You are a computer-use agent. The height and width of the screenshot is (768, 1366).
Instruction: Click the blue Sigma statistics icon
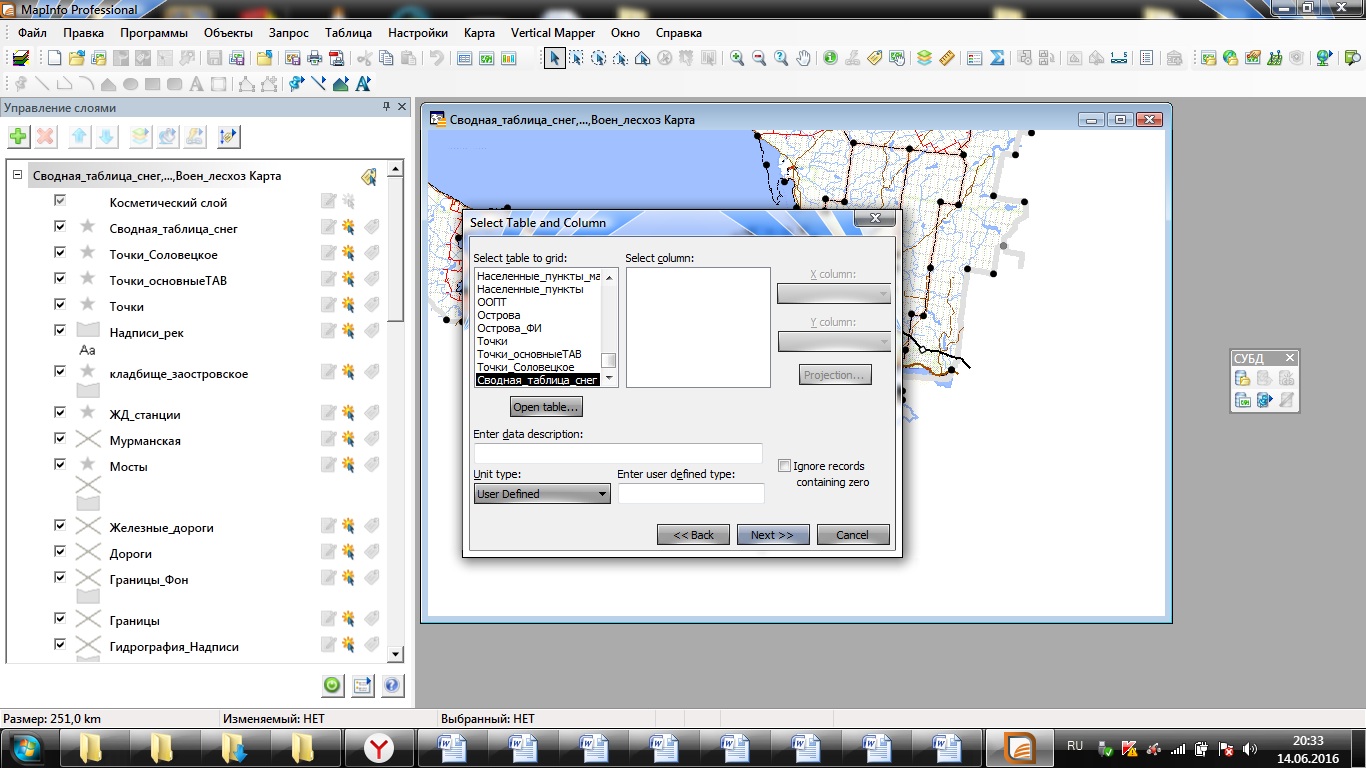(x=997, y=58)
